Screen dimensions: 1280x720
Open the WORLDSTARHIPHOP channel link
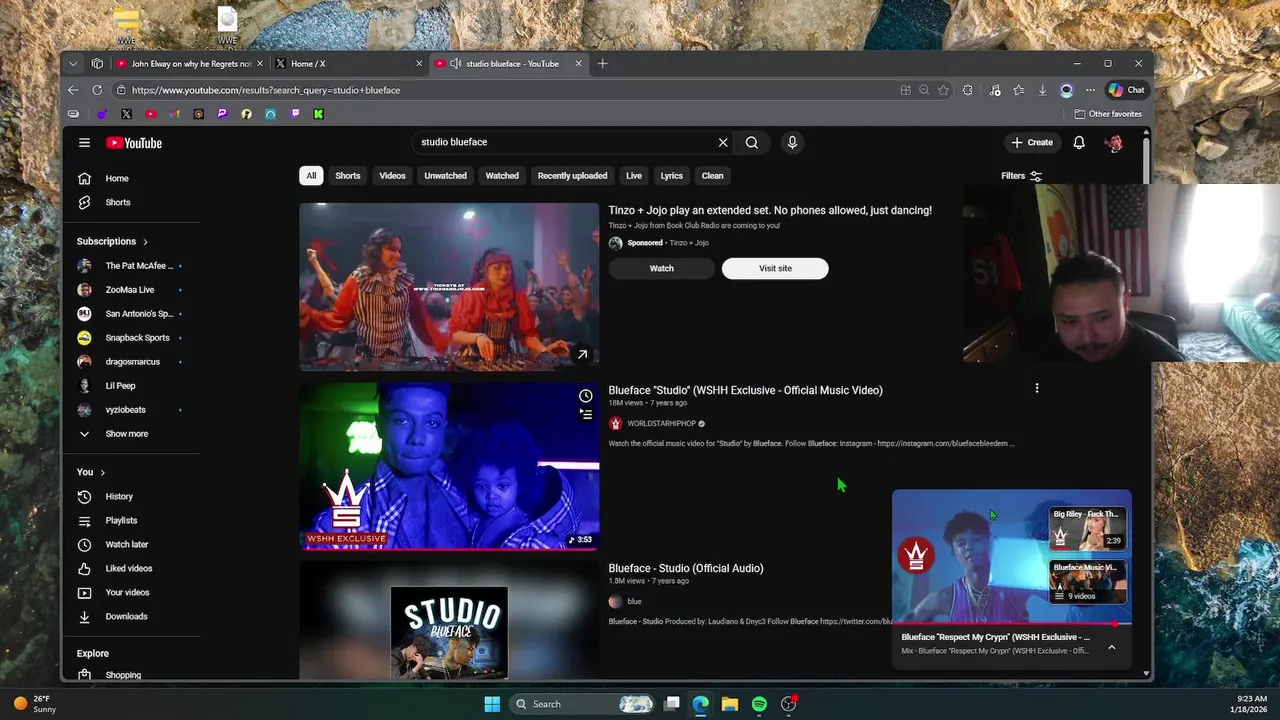pos(661,423)
